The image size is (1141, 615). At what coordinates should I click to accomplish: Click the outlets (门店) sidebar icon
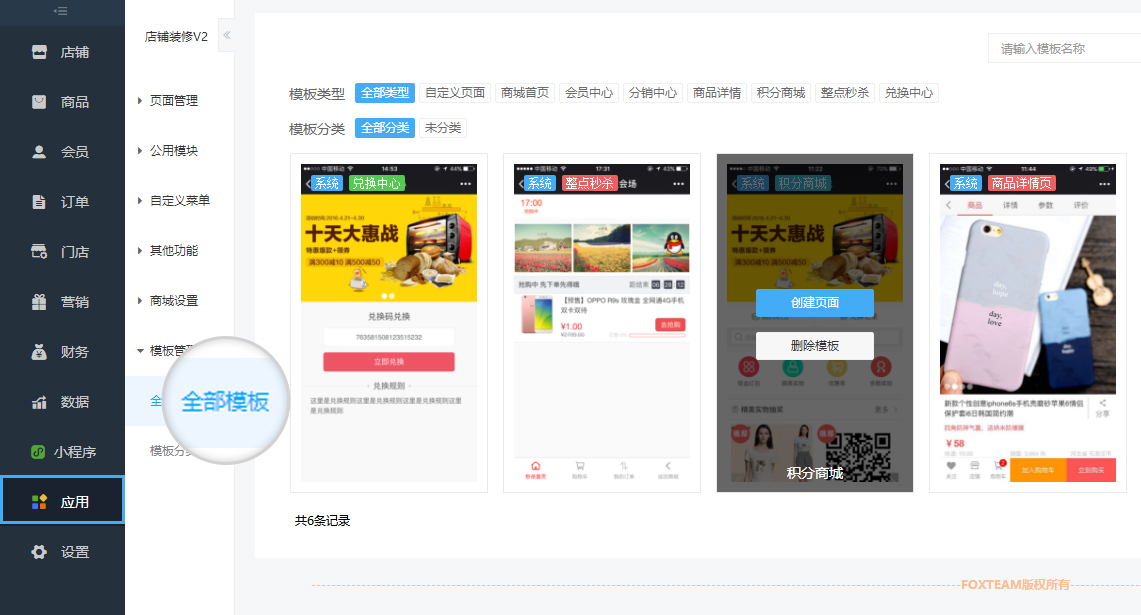click(x=39, y=252)
